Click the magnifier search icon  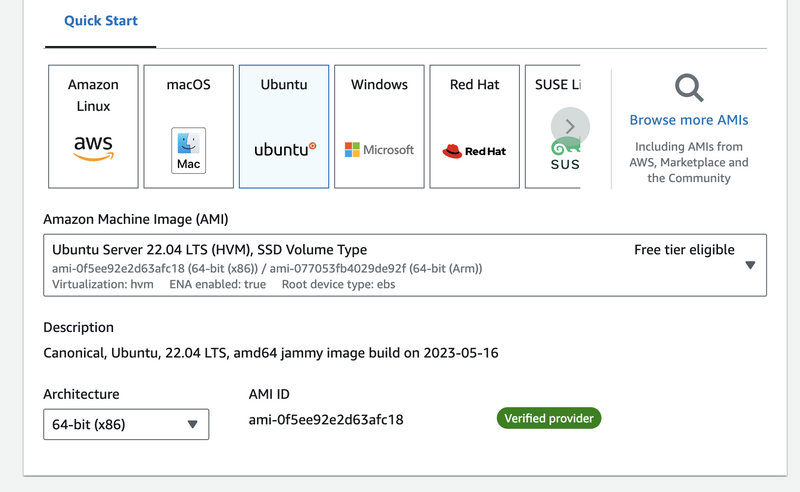(x=689, y=88)
